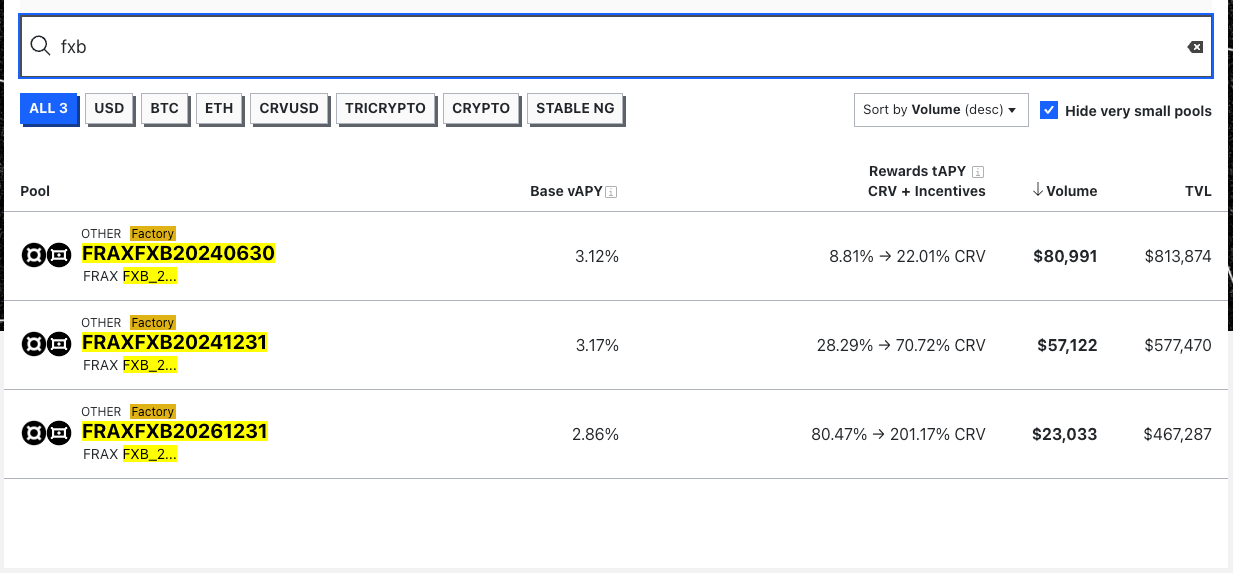The height and width of the screenshot is (573, 1233).
Task: Sort by the TVL column header
Action: 1197,191
